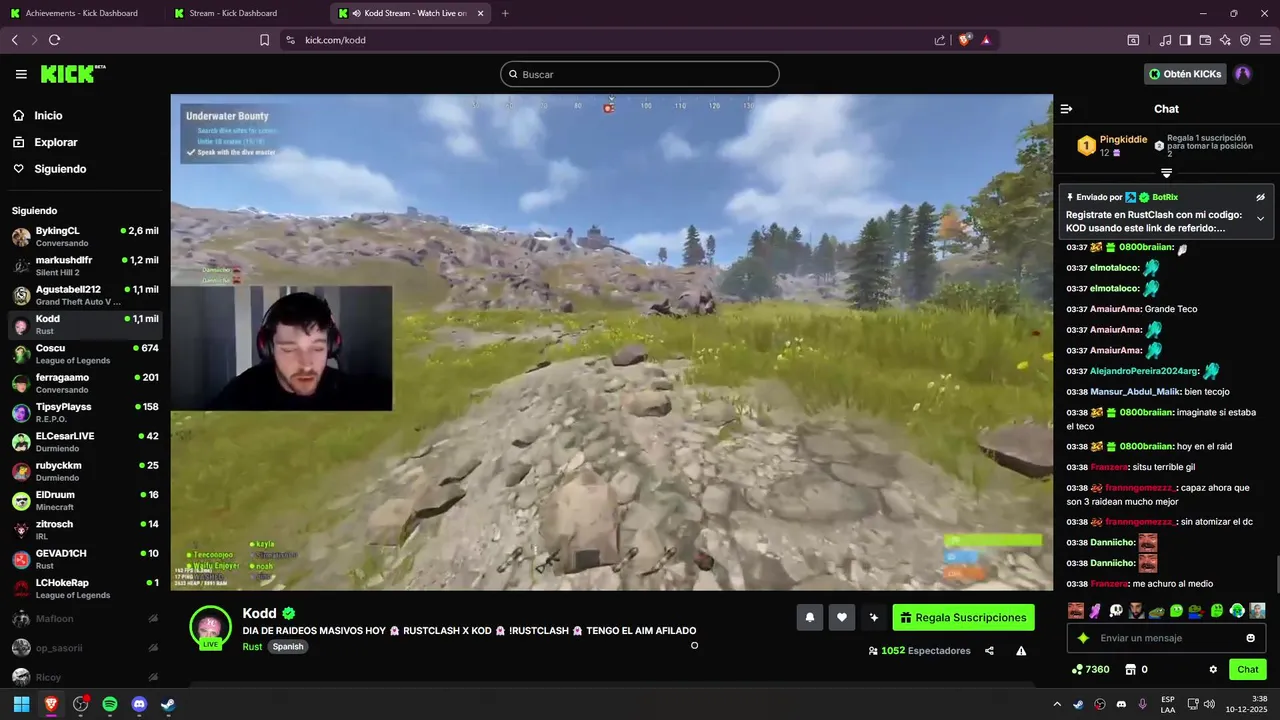Open chat settings gear

click(1213, 670)
